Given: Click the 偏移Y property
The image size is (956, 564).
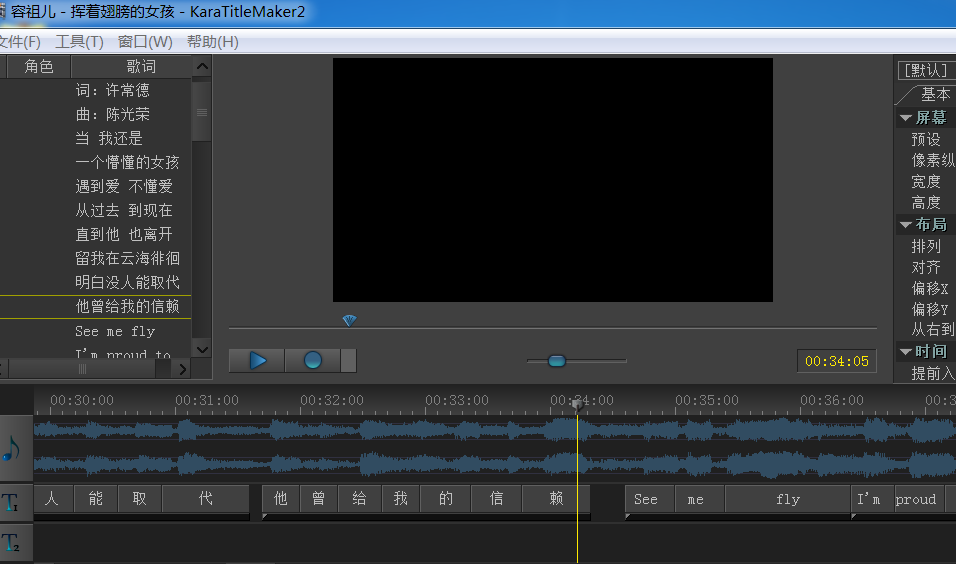Looking at the screenshot, I should (930, 309).
